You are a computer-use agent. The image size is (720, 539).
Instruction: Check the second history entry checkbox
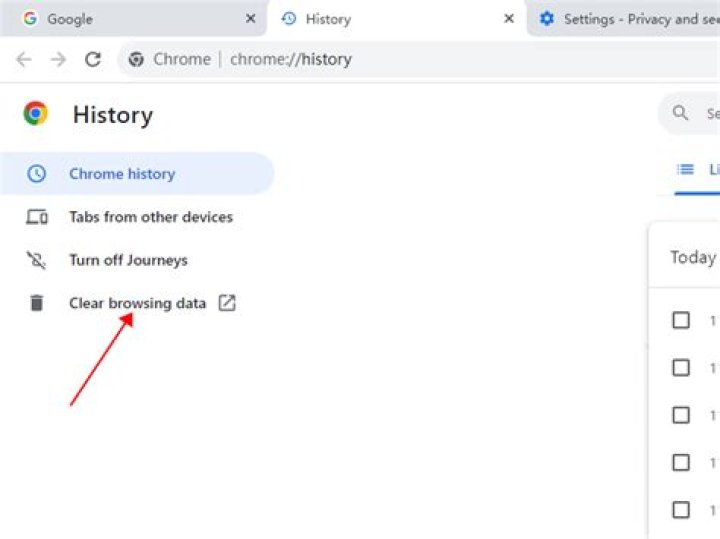pyautogui.click(x=681, y=367)
